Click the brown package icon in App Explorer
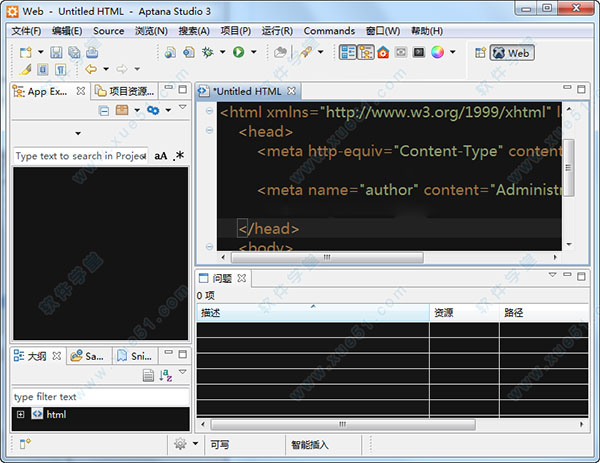This screenshot has width=600, height=463. pos(122,110)
